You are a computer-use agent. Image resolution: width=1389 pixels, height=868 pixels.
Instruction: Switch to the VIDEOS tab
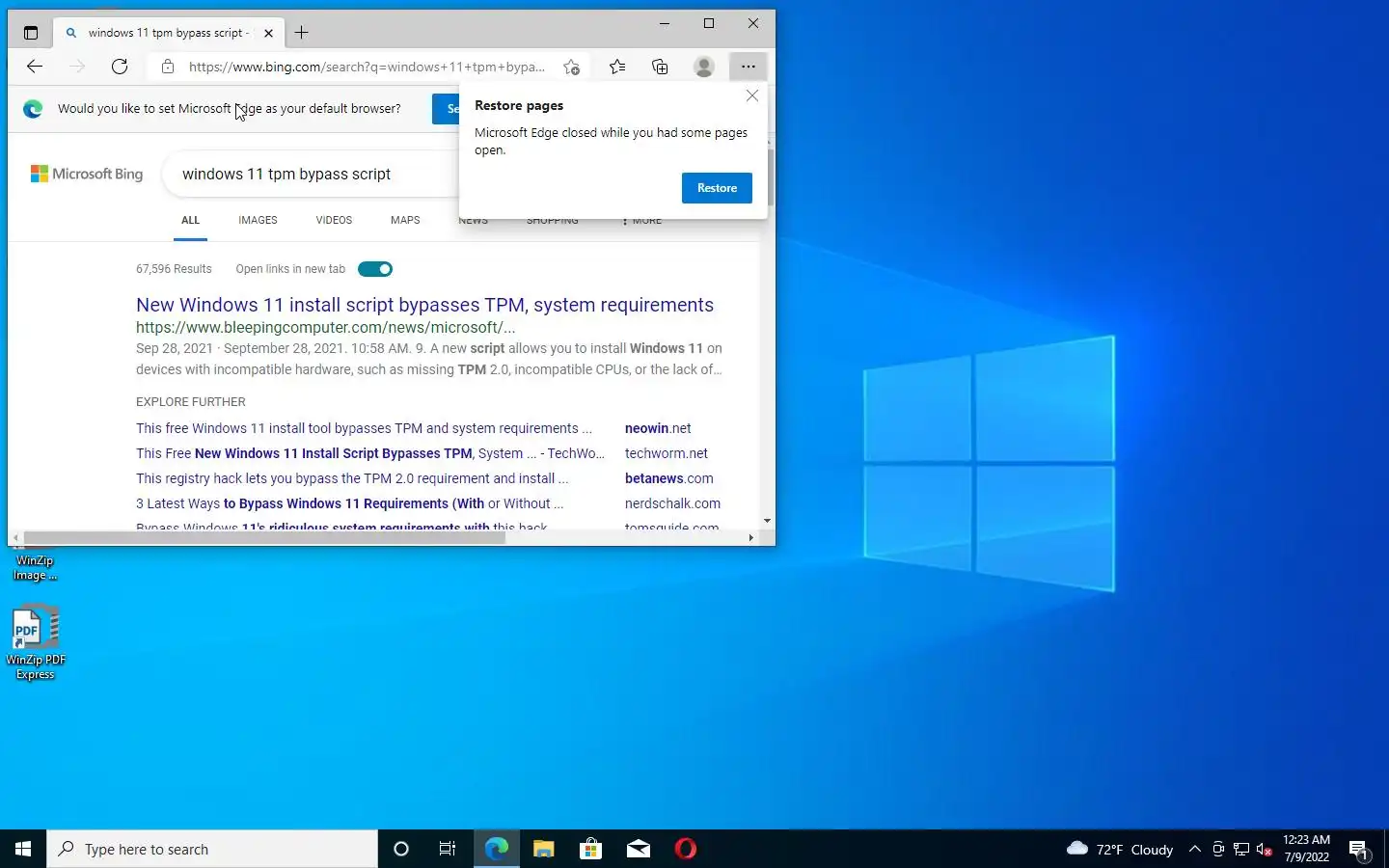(334, 220)
